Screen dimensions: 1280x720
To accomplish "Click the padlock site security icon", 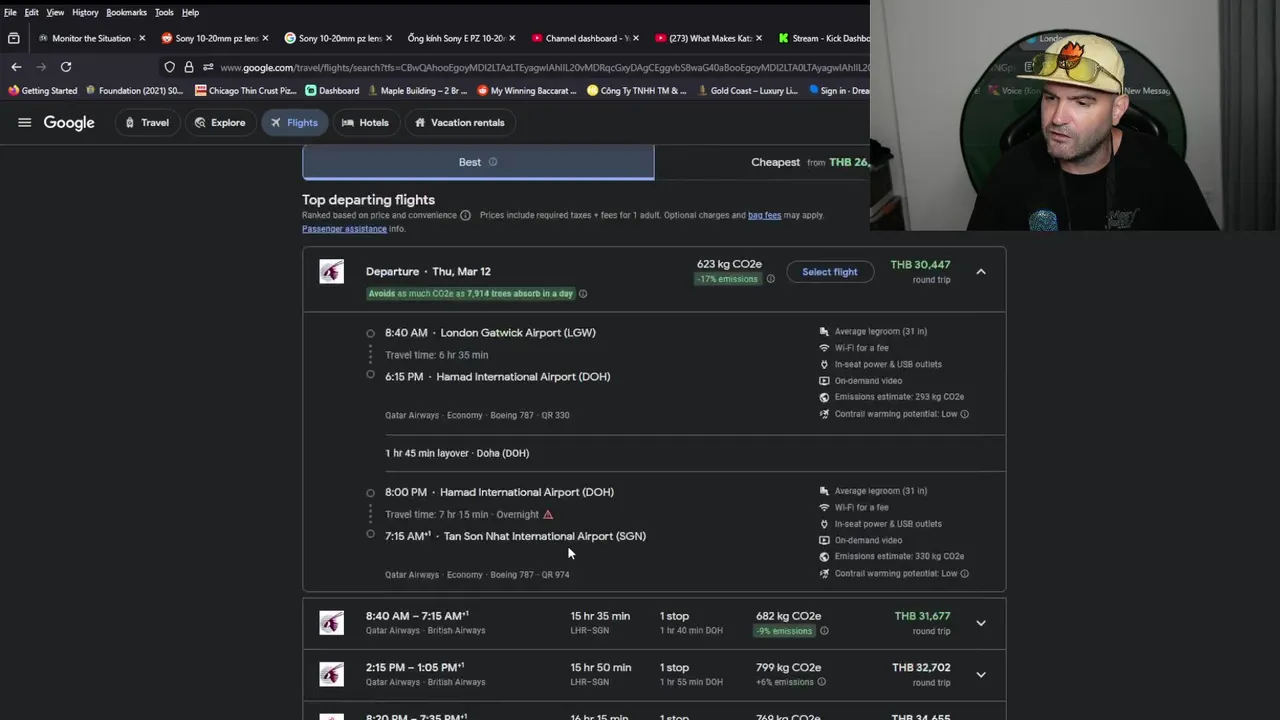I will [188, 67].
